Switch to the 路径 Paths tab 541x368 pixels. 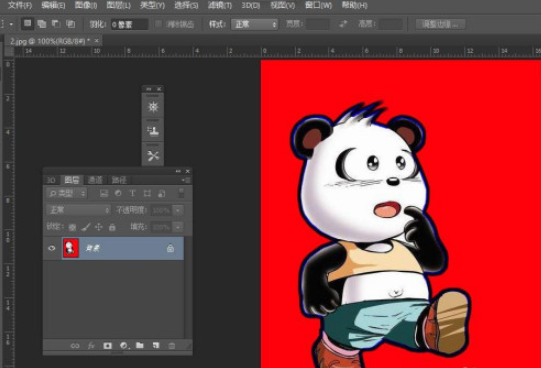(119, 180)
